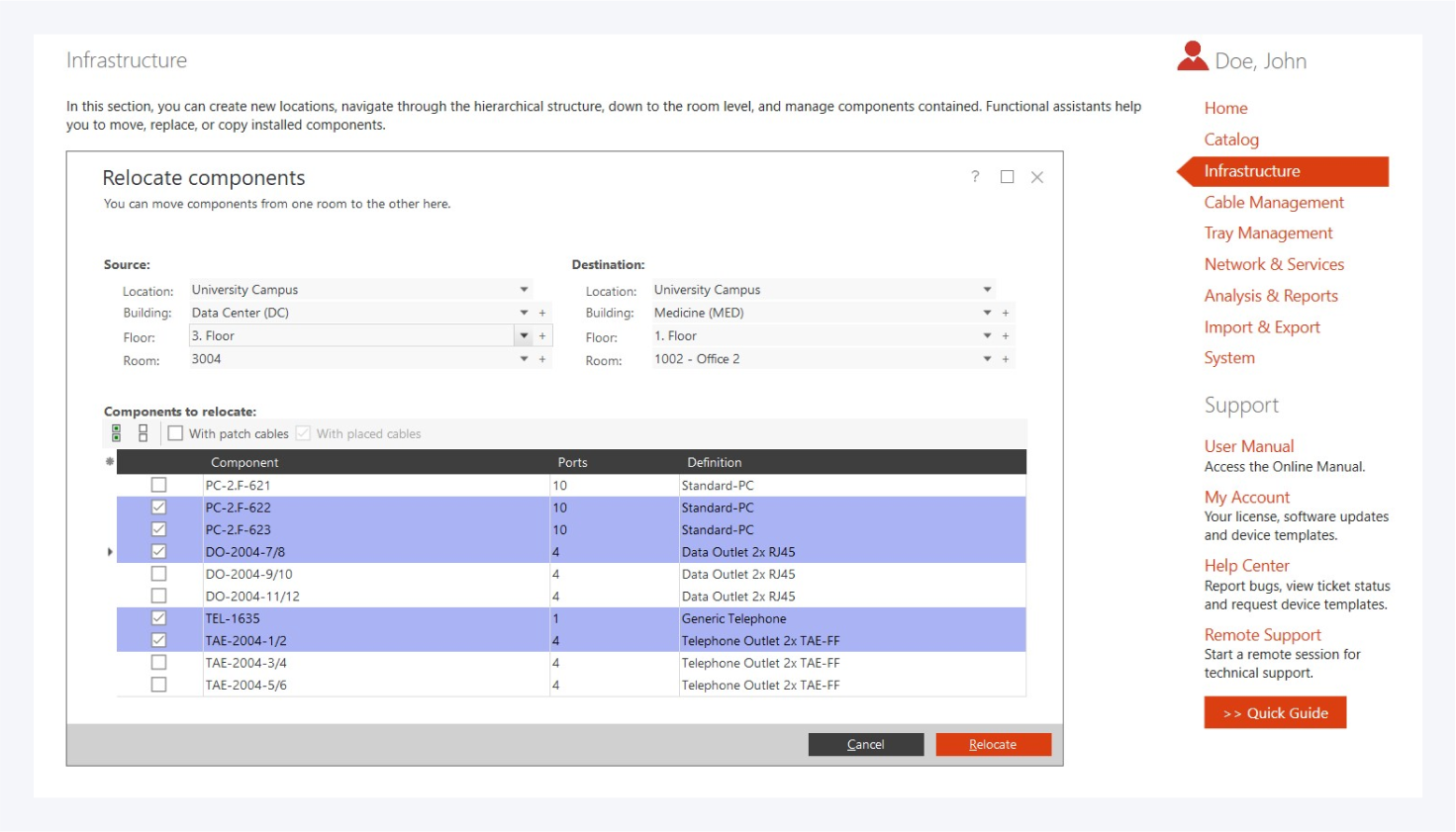
Task: Add new source room with plus icon
Action: coord(542,359)
